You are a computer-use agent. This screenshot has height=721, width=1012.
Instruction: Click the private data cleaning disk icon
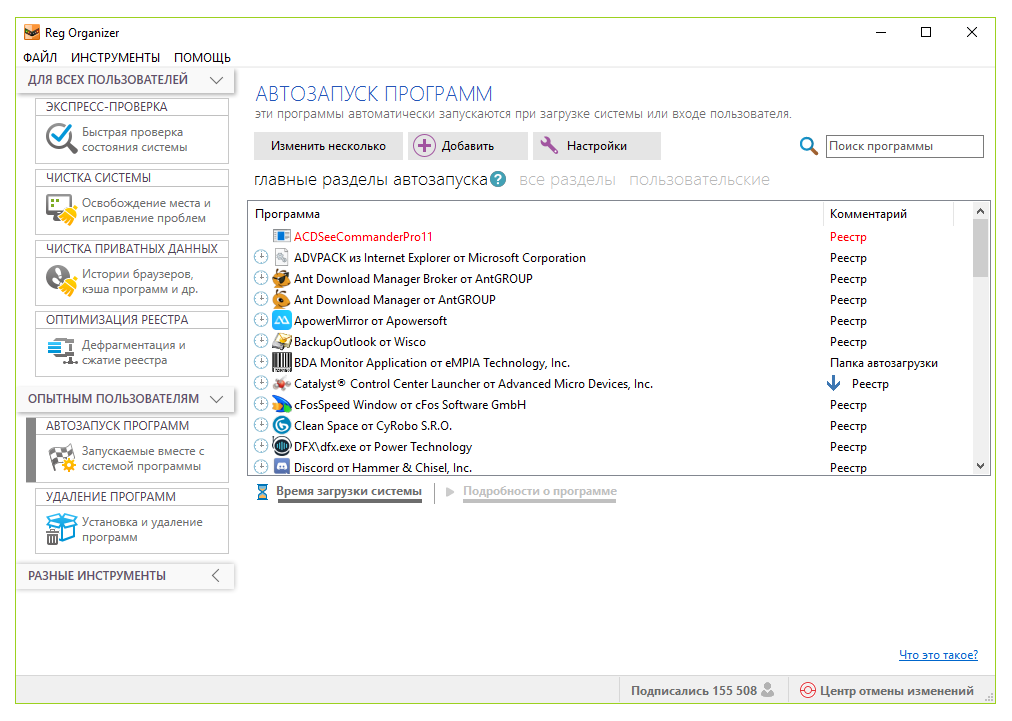[x=61, y=281]
